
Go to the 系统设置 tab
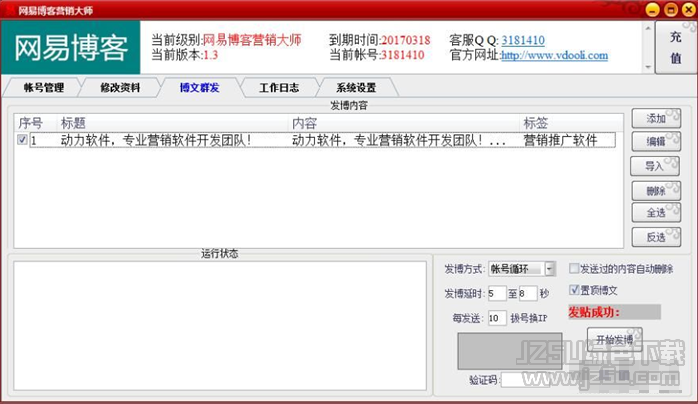point(356,87)
